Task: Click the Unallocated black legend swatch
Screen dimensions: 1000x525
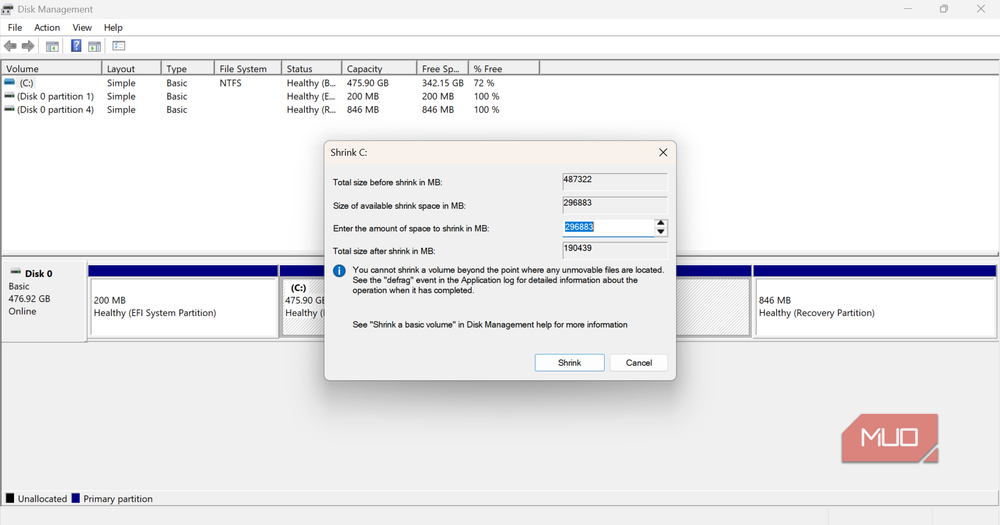Action: pos(10,498)
